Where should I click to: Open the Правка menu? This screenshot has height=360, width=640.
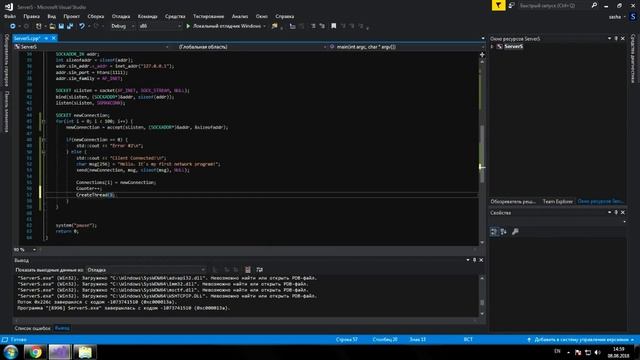(31, 16)
